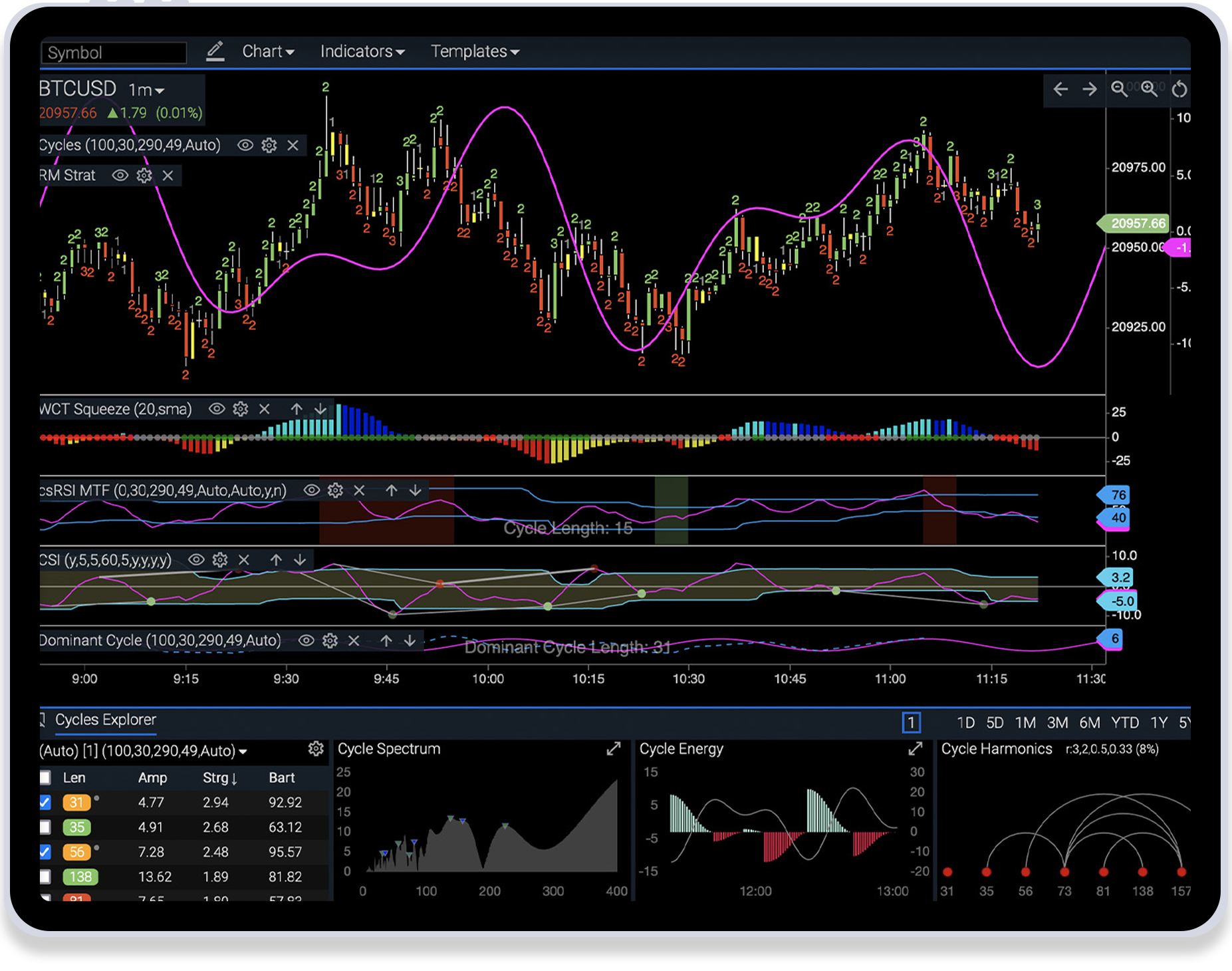Open Cycles Explorer settings gear
The height and width of the screenshot is (971, 1232).
316,750
